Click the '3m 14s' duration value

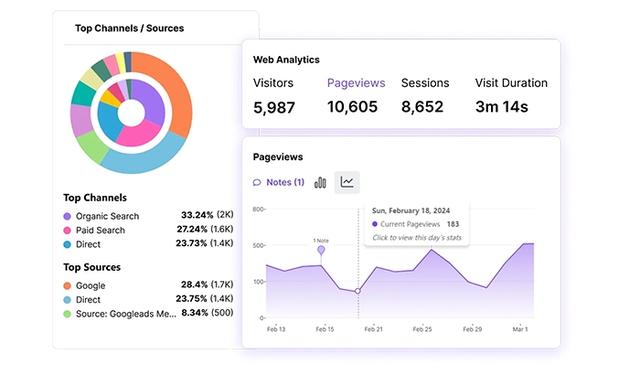click(502, 107)
